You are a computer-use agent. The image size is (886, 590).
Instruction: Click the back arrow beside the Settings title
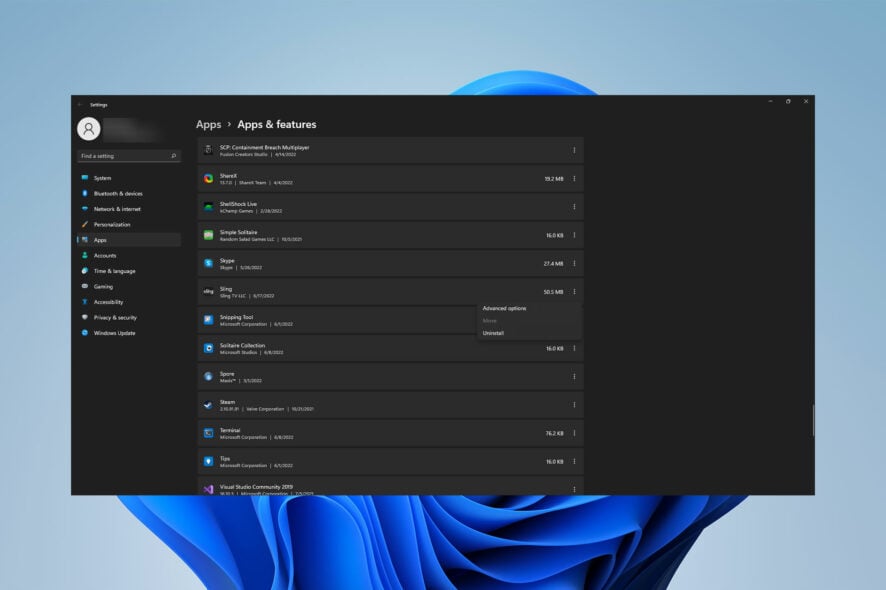pos(80,105)
